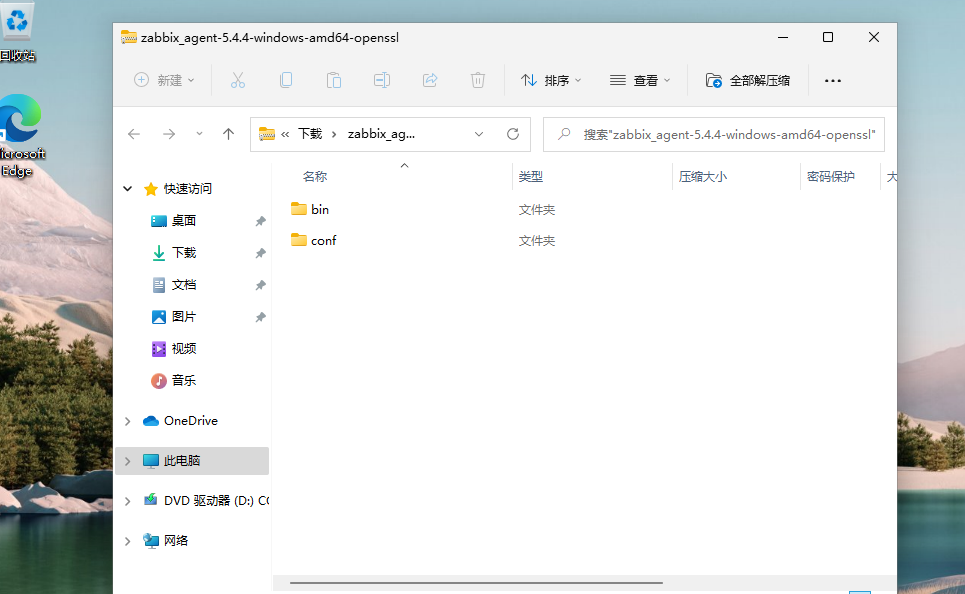
Task: Go up one folder level arrow
Action: click(228, 134)
